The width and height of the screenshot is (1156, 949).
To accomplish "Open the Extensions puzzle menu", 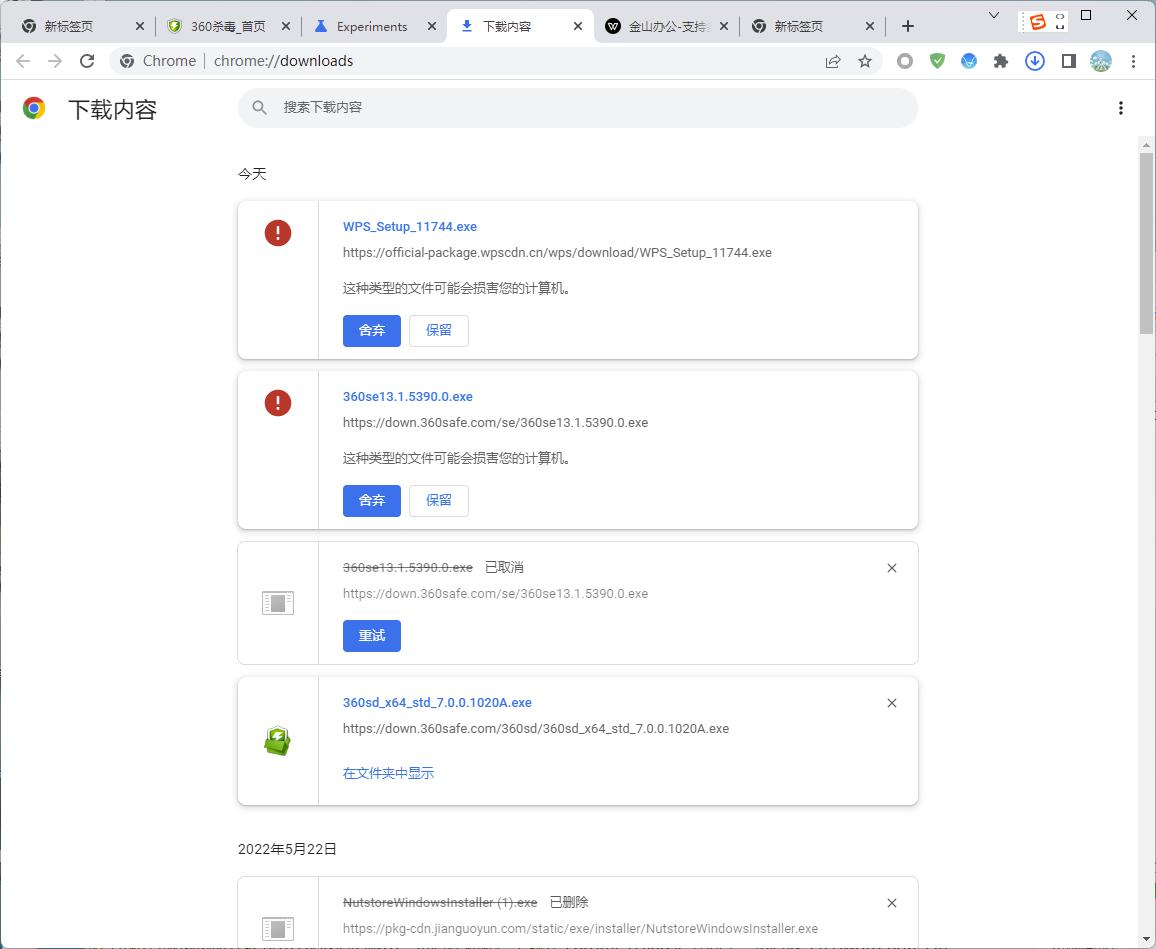I will [1000, 61].
